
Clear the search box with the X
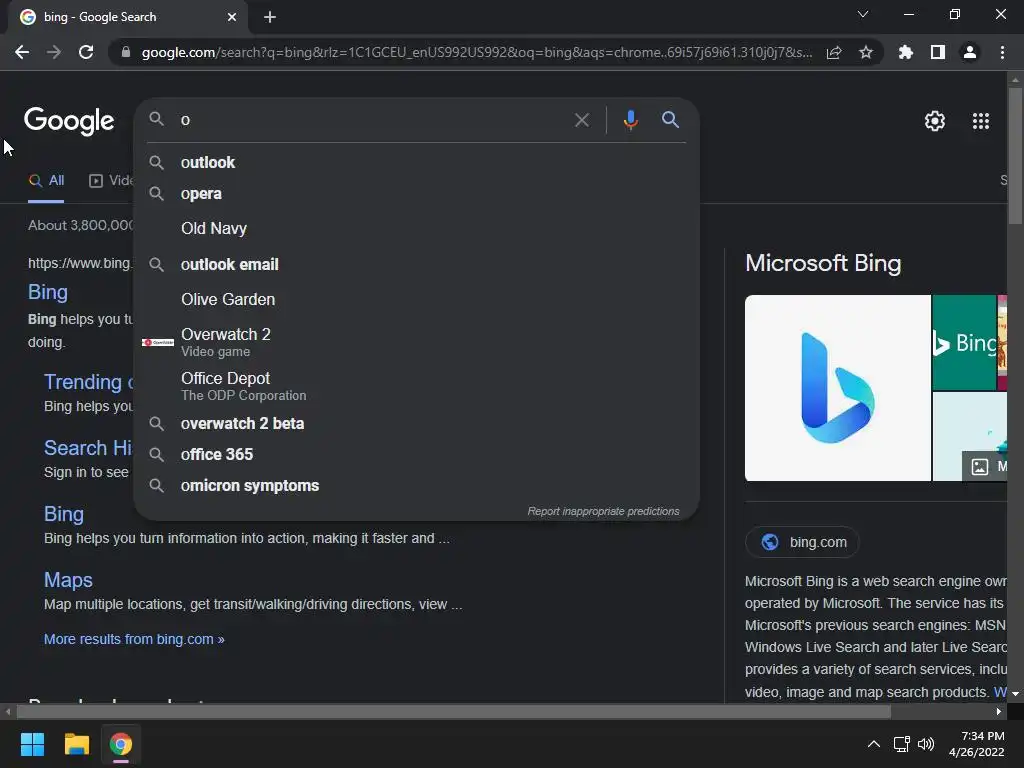(582, 120)
